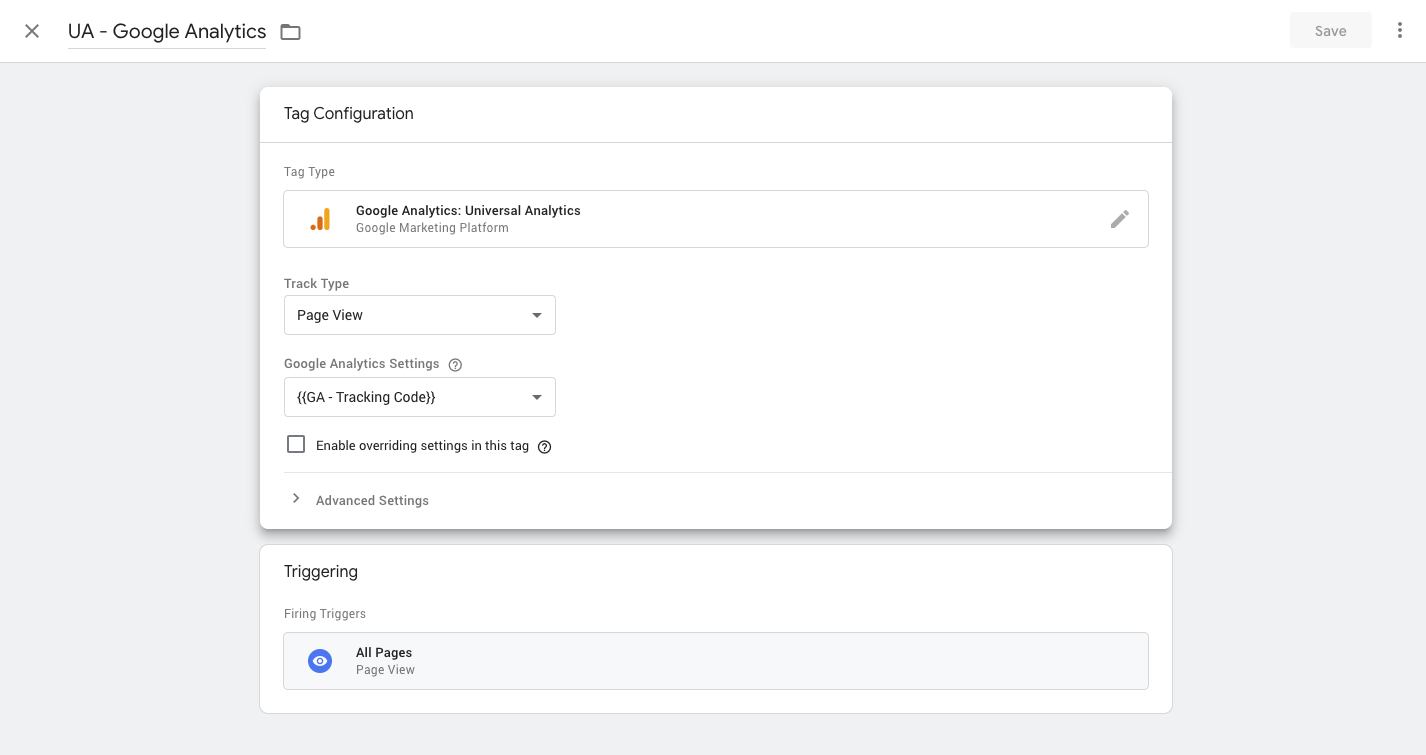Click the Triggering section heading
Viewport: 1426px width, 755px height.
321,572
